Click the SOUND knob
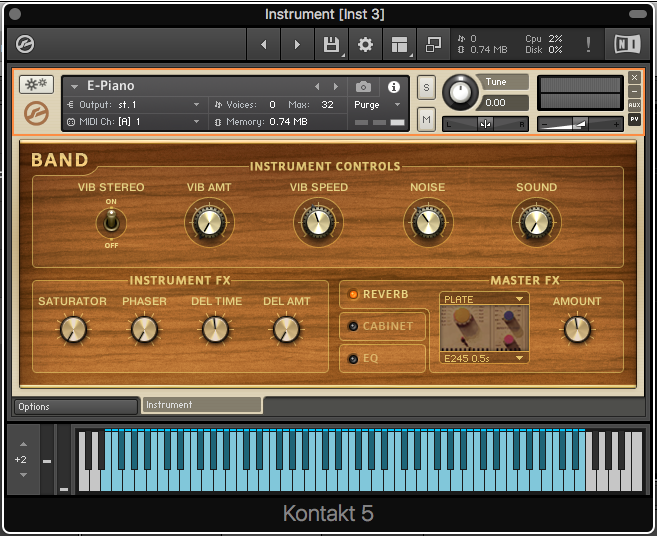657x536 pixels. 536,222
